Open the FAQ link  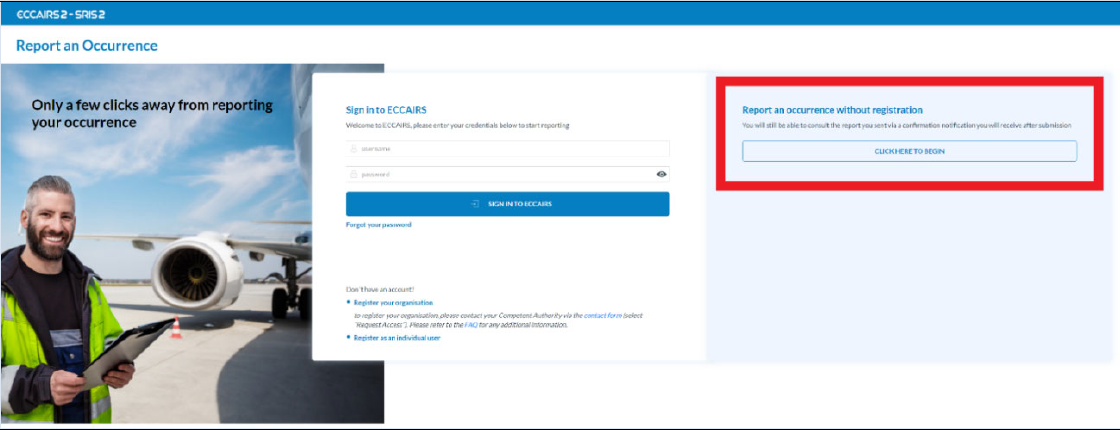(471, 324)
